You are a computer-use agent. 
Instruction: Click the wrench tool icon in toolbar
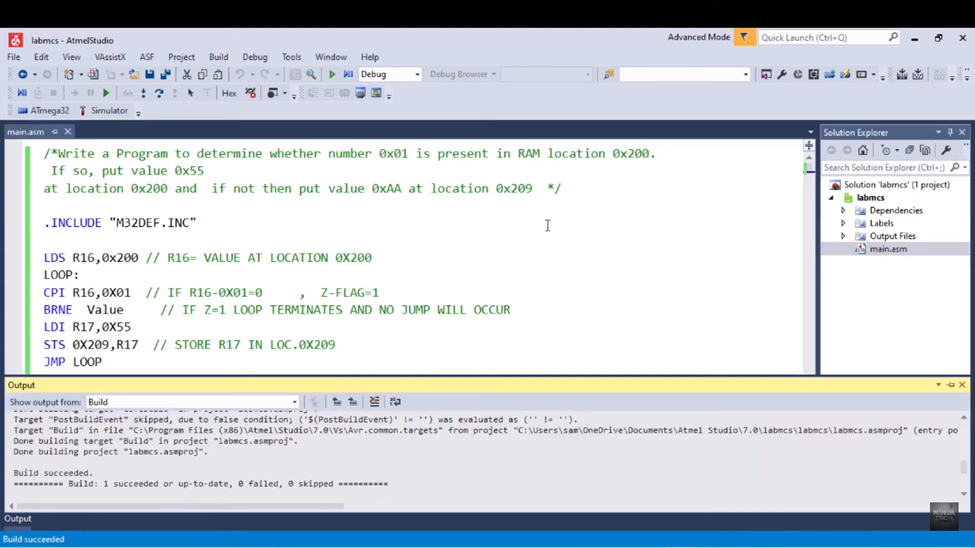782,75
